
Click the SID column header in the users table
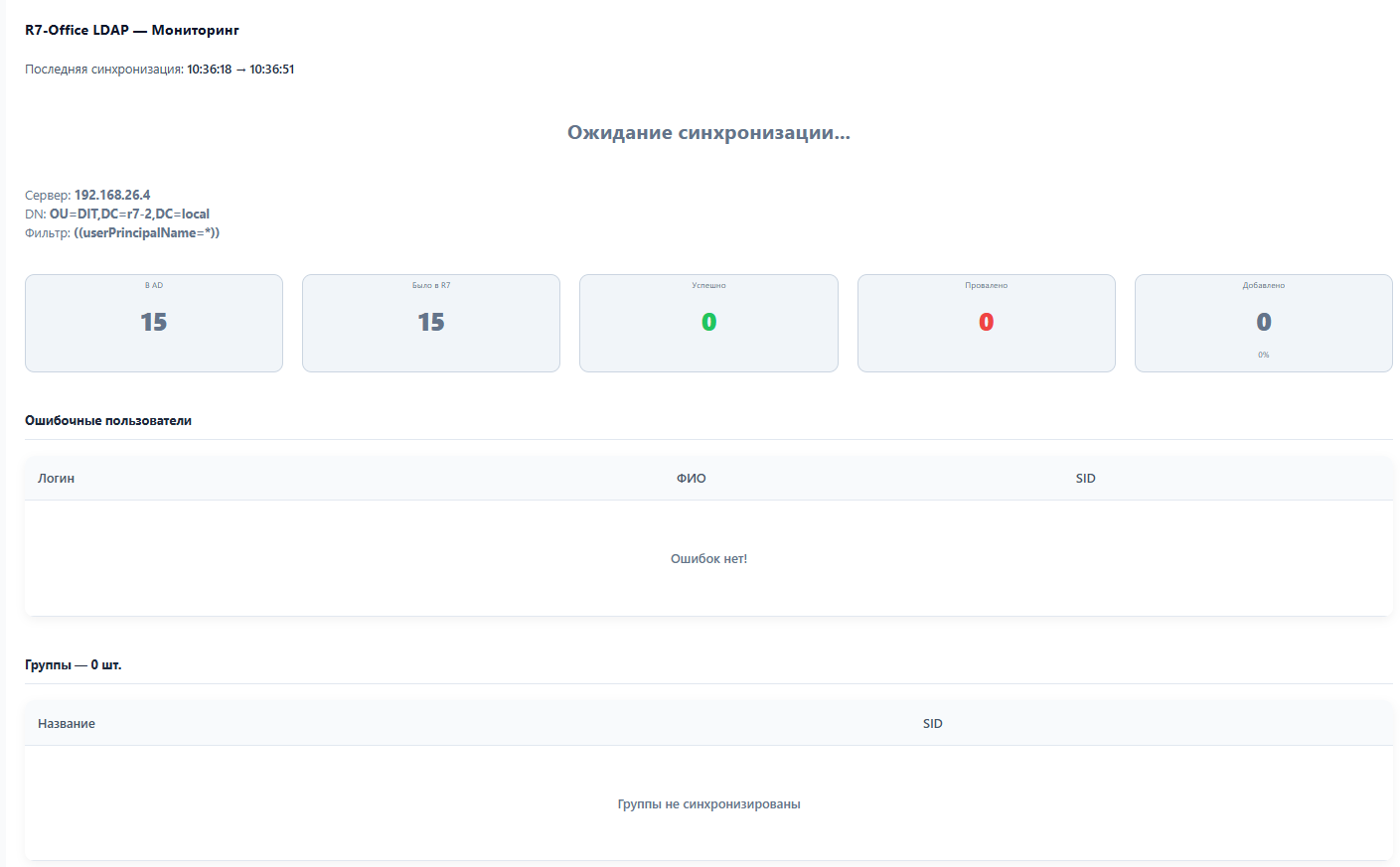(x=1085, y=479)
